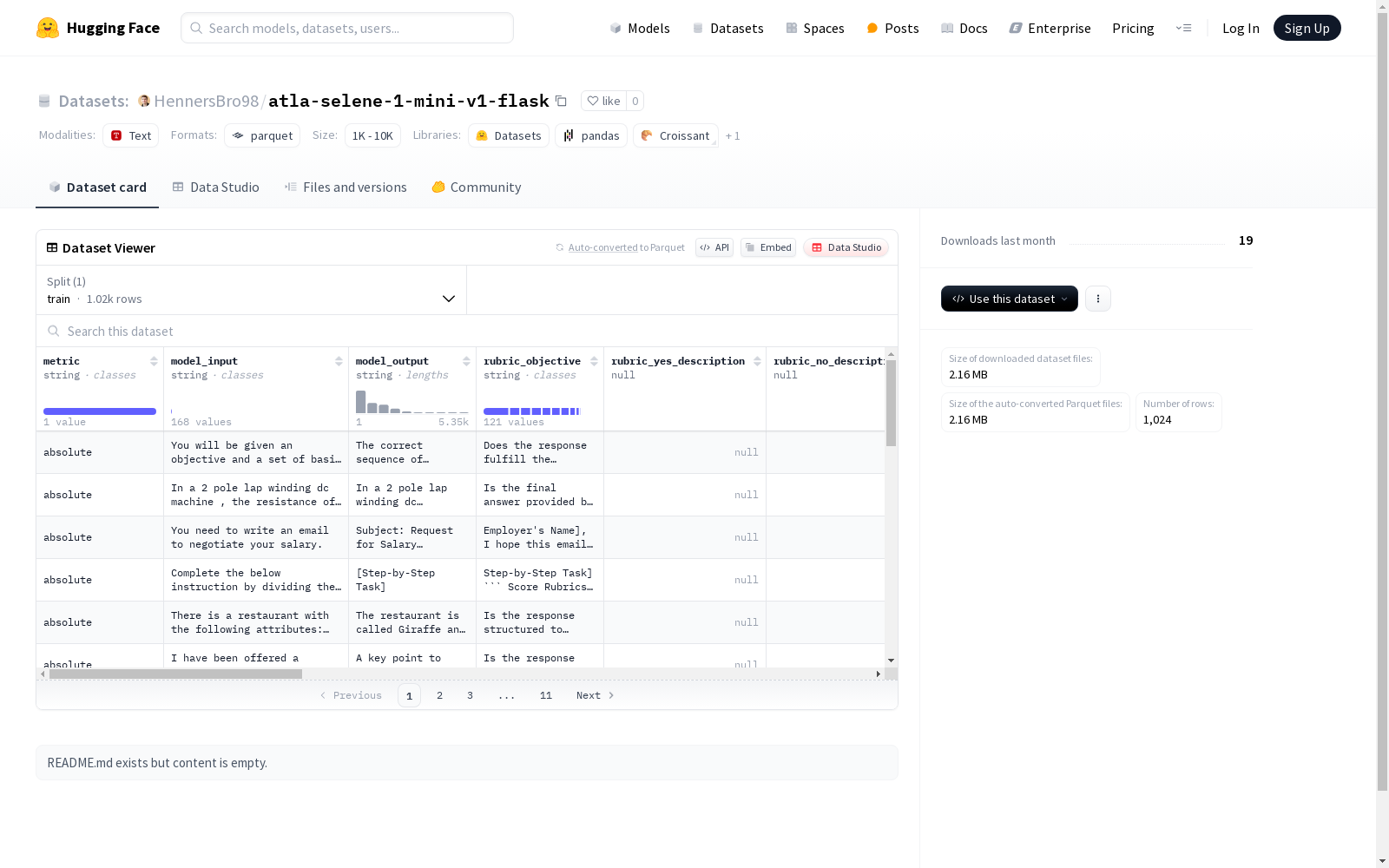Click the HennersBro98 avatar icon
Image resolution: width=1389 pixels, height=868 pixels.
coord(144,101)
